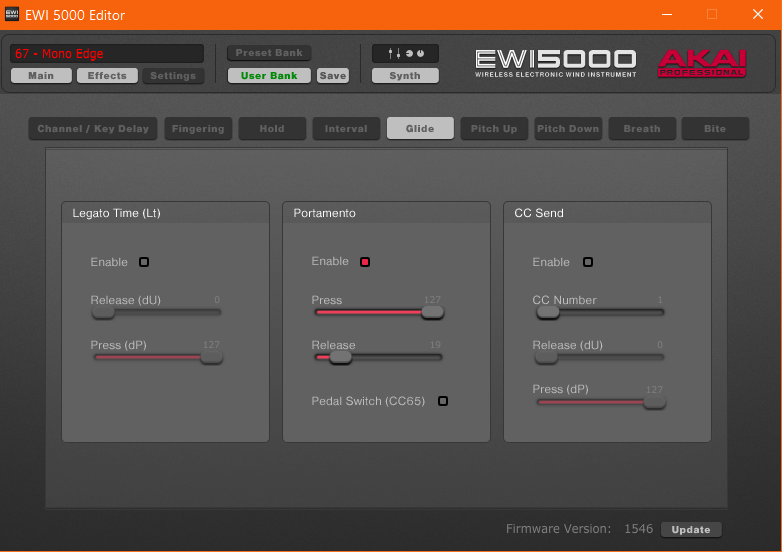Select the Glide tab
782x552 pixels.
pos(420,129)
